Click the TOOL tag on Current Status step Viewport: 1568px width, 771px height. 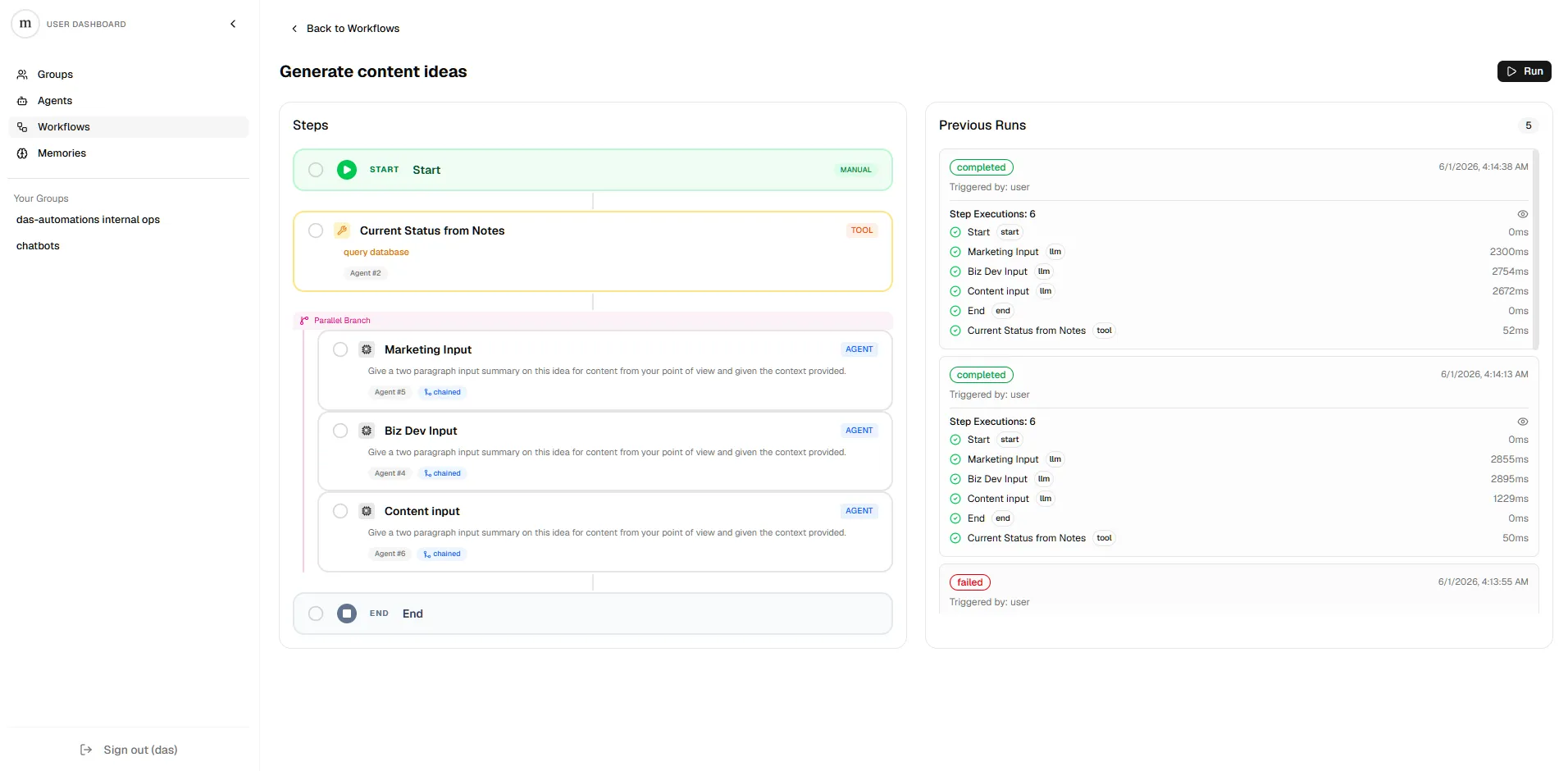861,230
